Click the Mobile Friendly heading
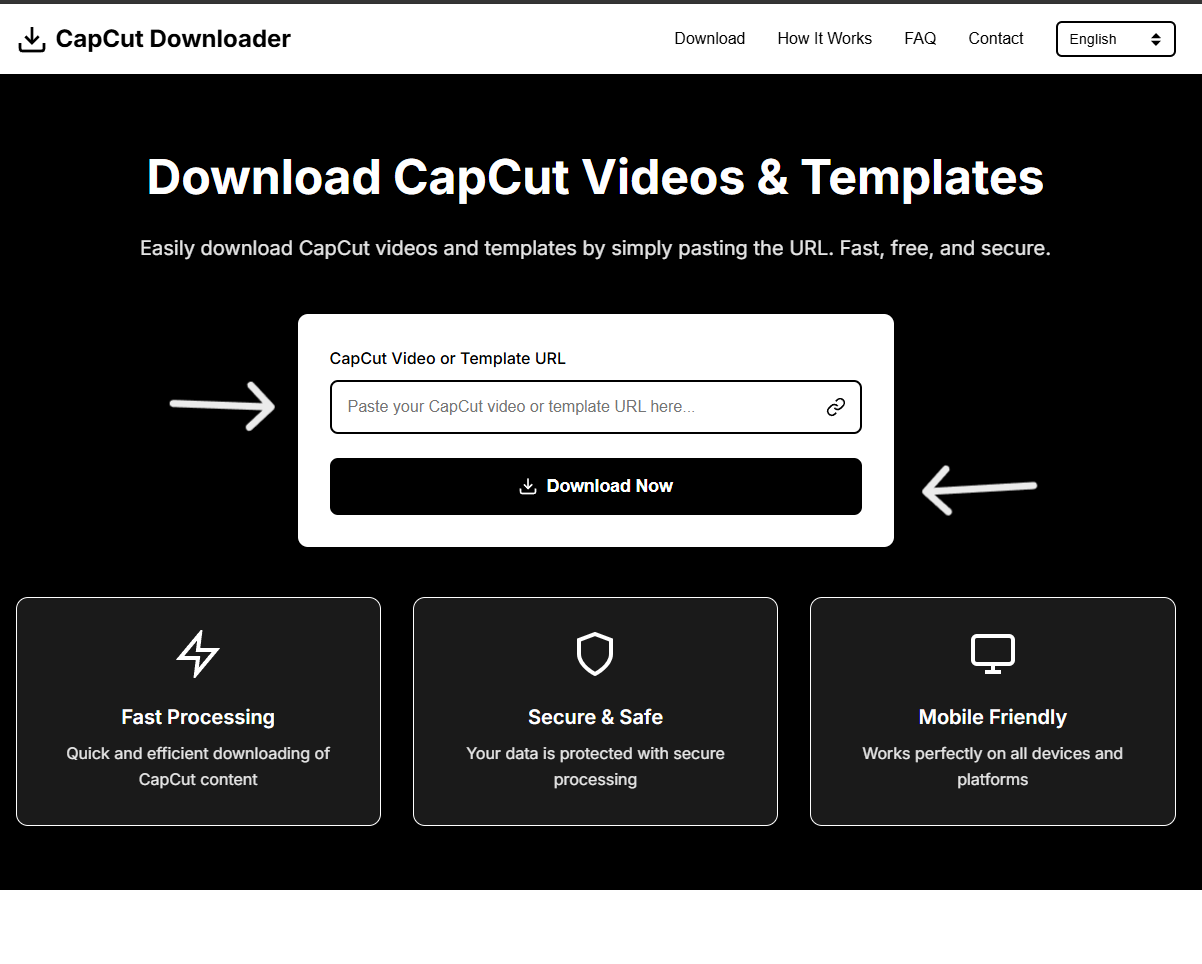1202x964 pixels. click(993, 717)
